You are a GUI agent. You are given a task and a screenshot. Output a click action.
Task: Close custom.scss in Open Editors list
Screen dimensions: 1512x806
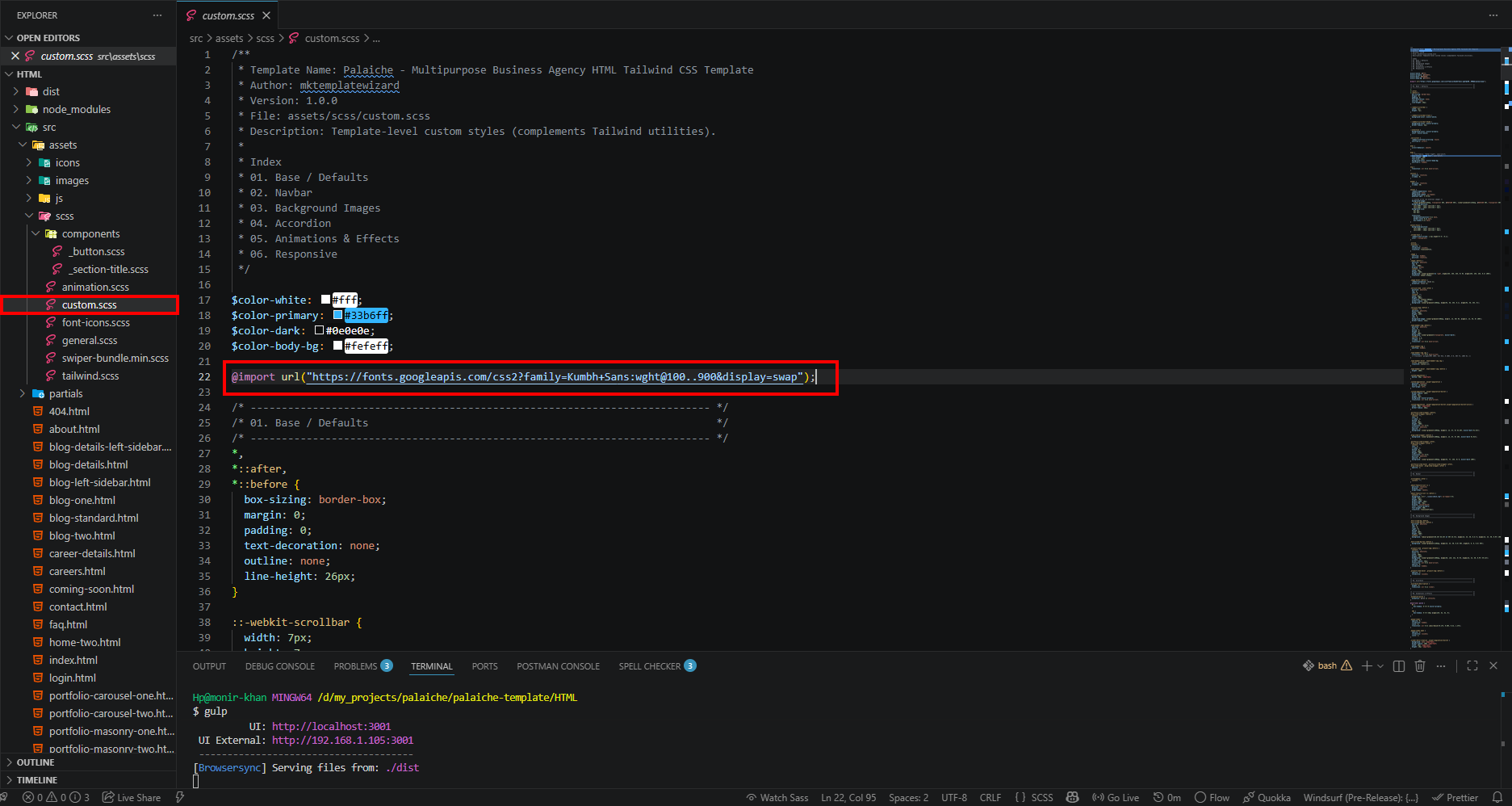(15, 56)
